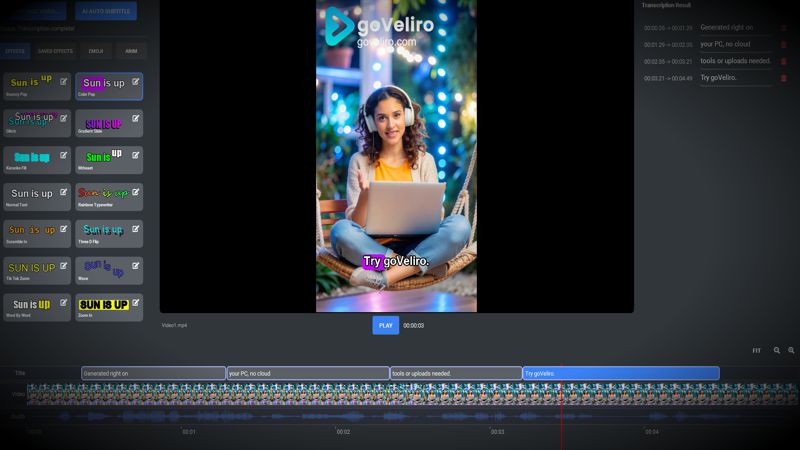Click the edit icon on the Scramble In card
Image resolution: width=800 pixels, height=450 pixels.
click(63, 229)
